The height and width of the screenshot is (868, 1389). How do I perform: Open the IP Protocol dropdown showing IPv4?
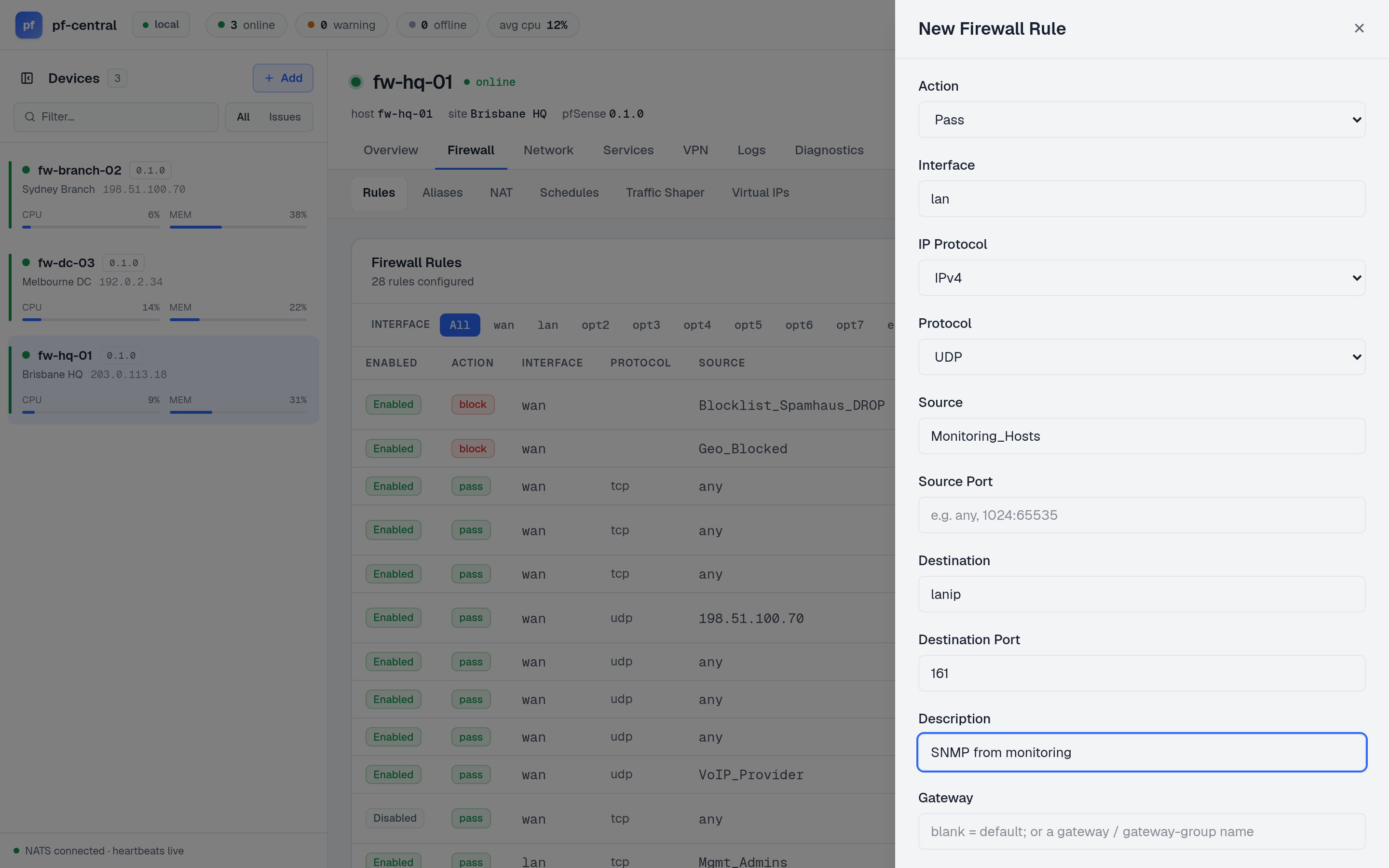coord(1142,278)
